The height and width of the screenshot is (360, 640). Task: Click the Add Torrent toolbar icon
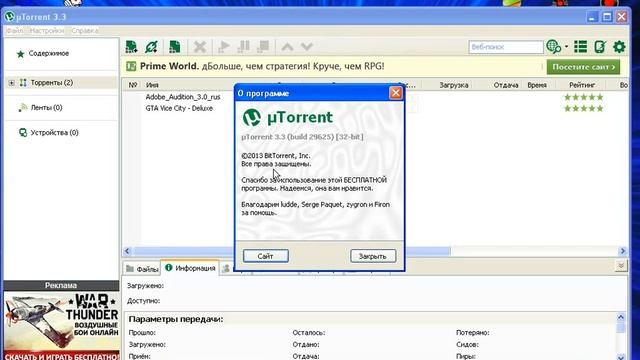click(x=131, y=47)
